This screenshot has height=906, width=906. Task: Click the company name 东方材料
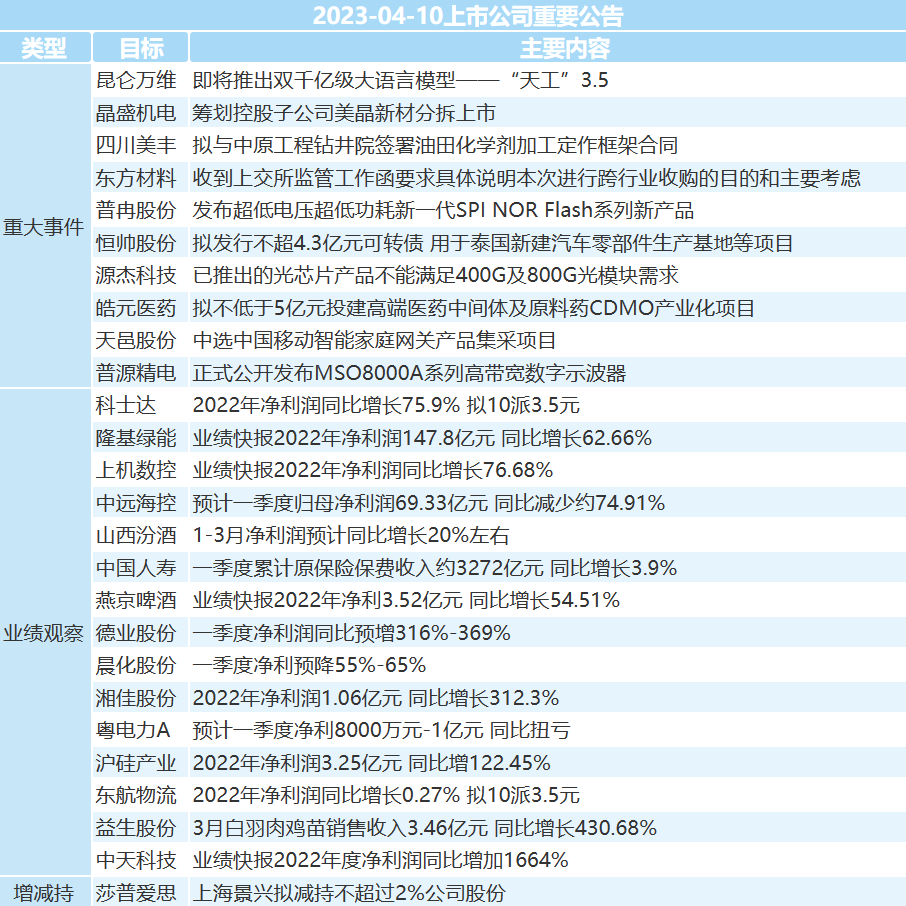136,177
